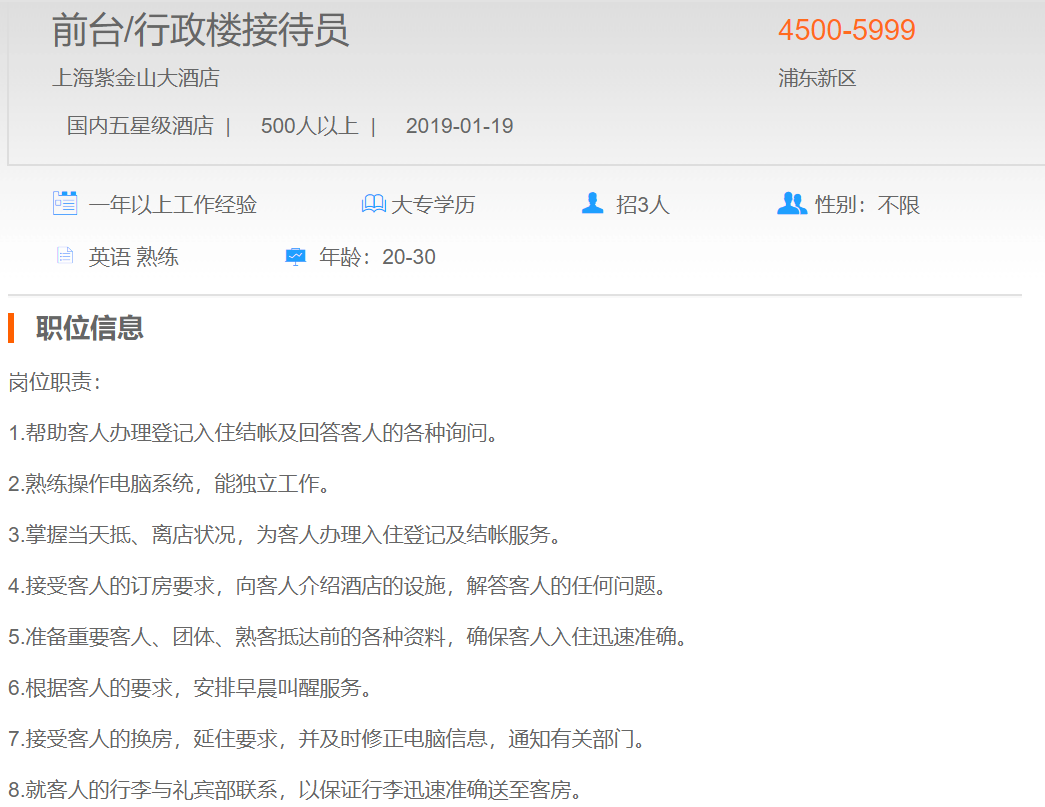
Task: Click the orange bar beside 职位信息
Action: coord(11,328)
